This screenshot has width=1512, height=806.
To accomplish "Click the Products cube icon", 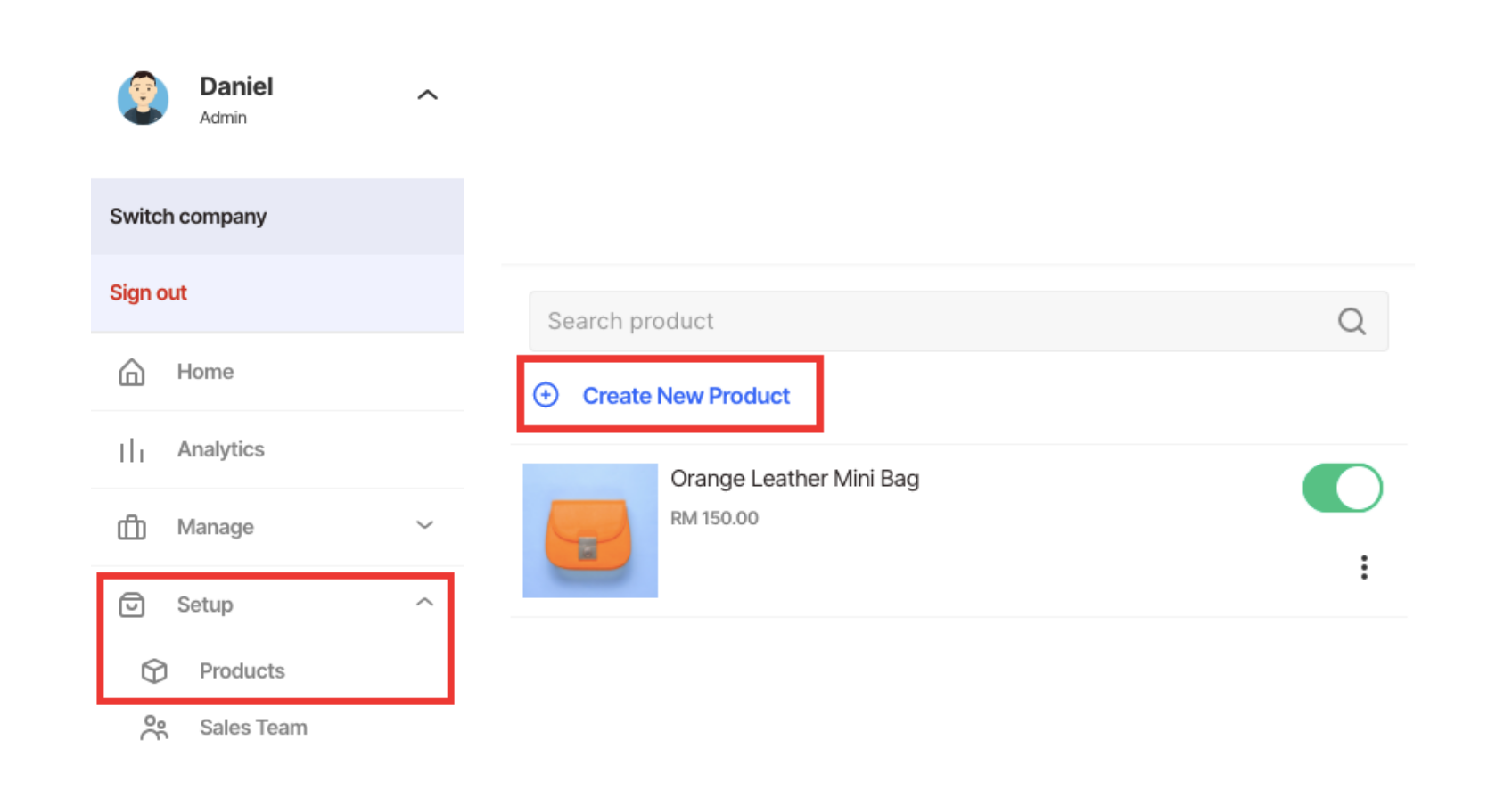I will point(154,671).
